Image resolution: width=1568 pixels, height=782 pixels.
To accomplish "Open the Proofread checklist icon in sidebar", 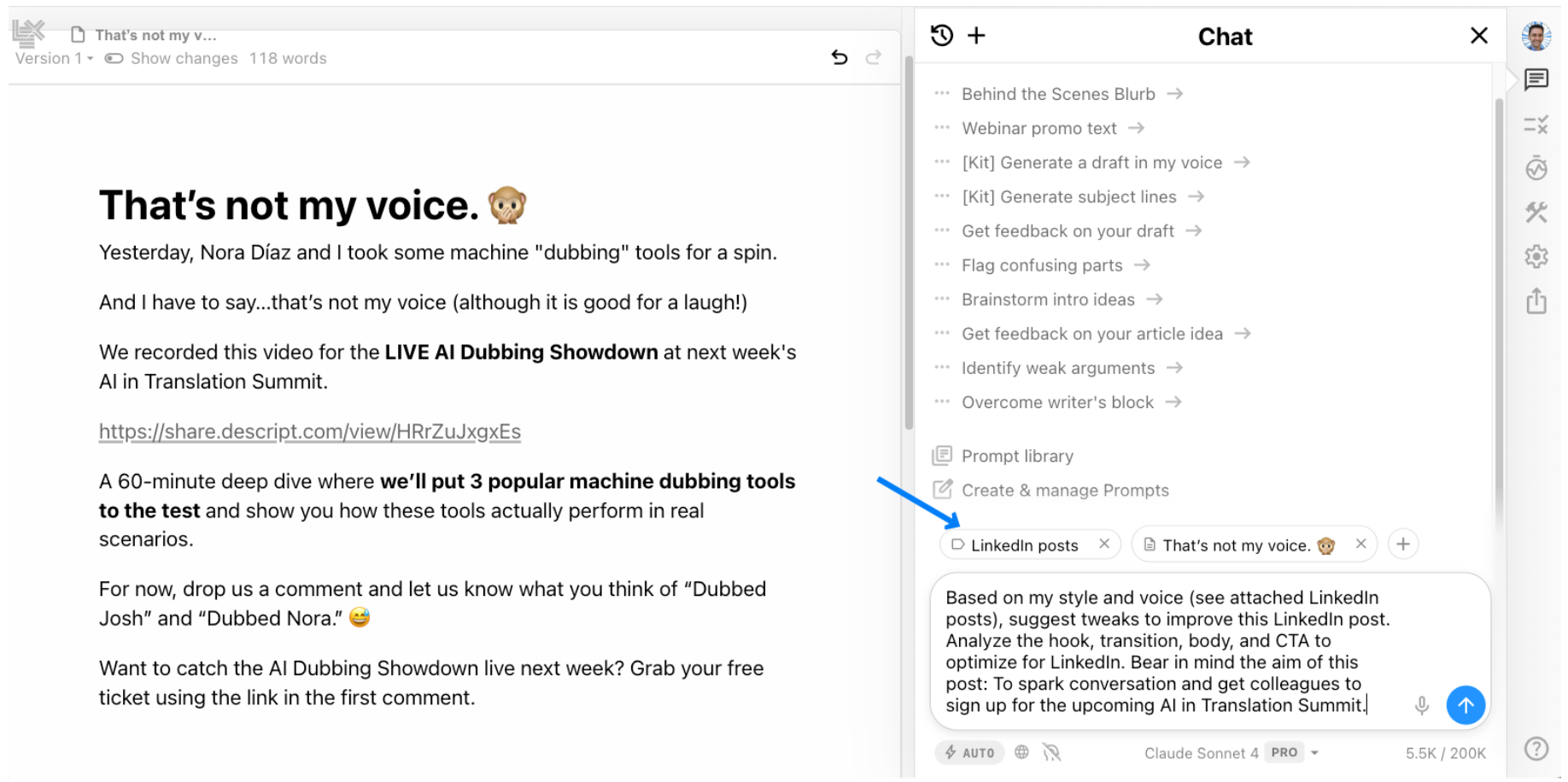I will point(1536,125).
